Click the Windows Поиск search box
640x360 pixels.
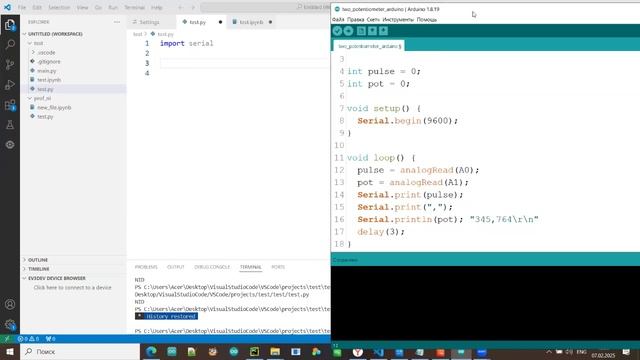(80, 351)
